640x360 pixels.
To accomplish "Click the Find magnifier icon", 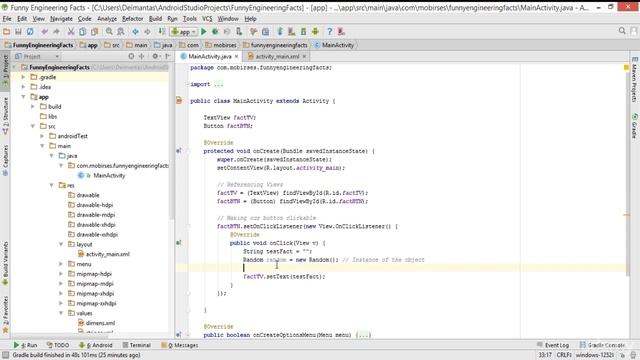I will (109, 31).
